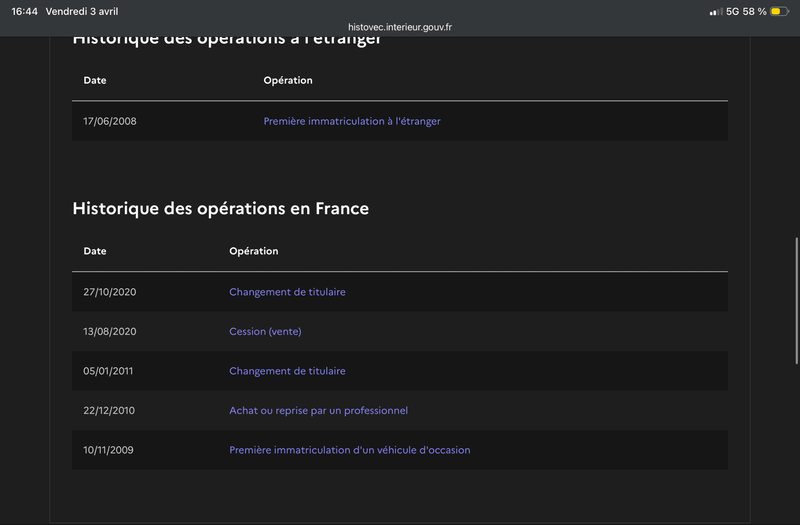
Task: Open 'Première immatriculation d'un véhicule d'occasion' link
Action: click(349, 450)
